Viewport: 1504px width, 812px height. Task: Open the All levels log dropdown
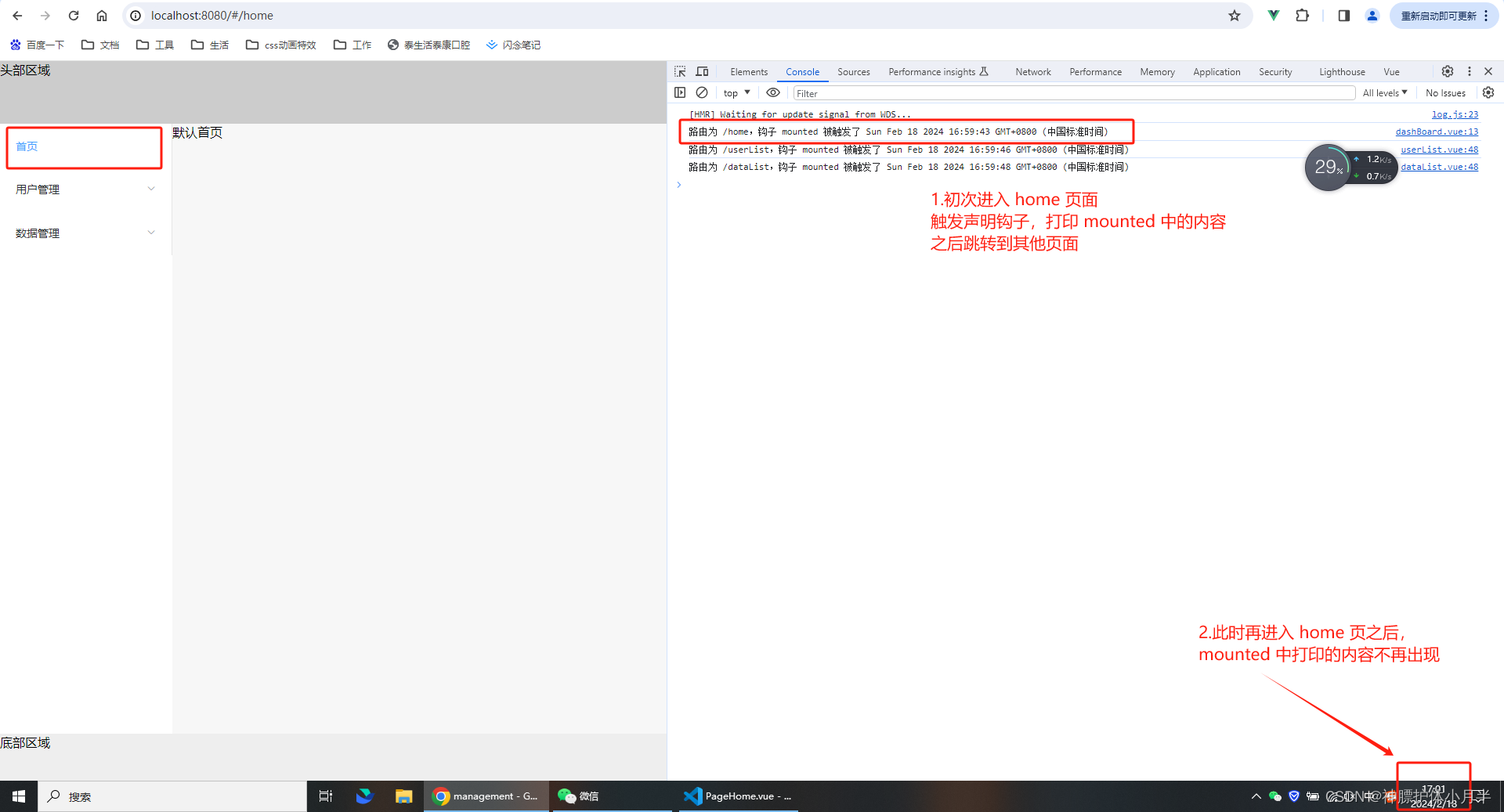(x=1385, y=93)
